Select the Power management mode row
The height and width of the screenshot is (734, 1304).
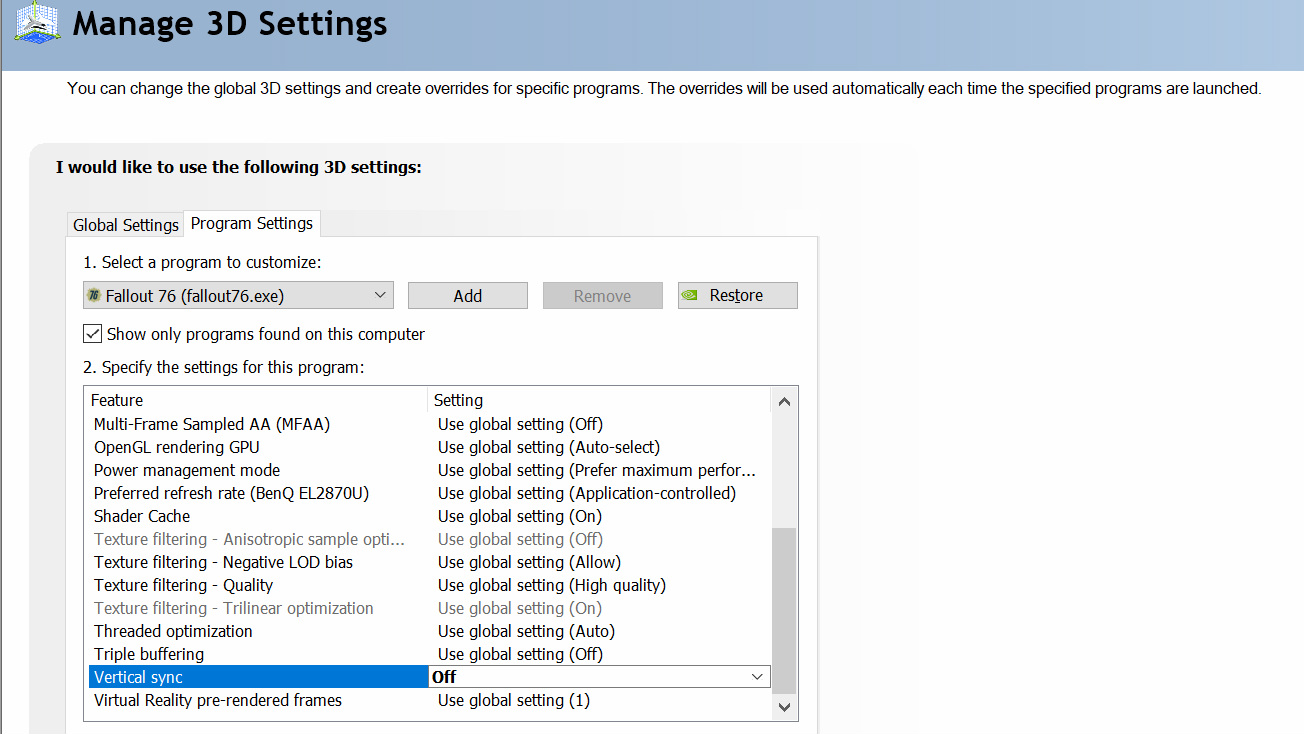(187, 470)
